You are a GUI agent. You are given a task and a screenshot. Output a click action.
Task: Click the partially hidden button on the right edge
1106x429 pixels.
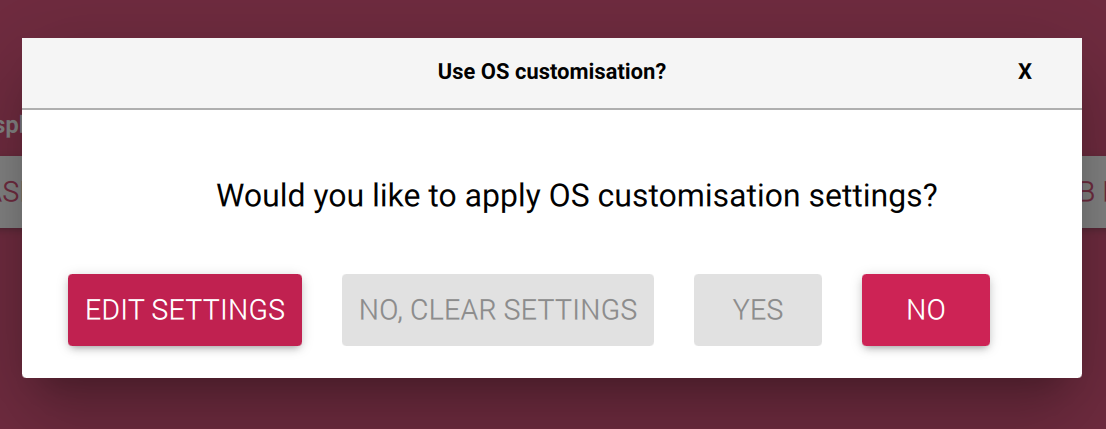click(x=1093, y=192)
